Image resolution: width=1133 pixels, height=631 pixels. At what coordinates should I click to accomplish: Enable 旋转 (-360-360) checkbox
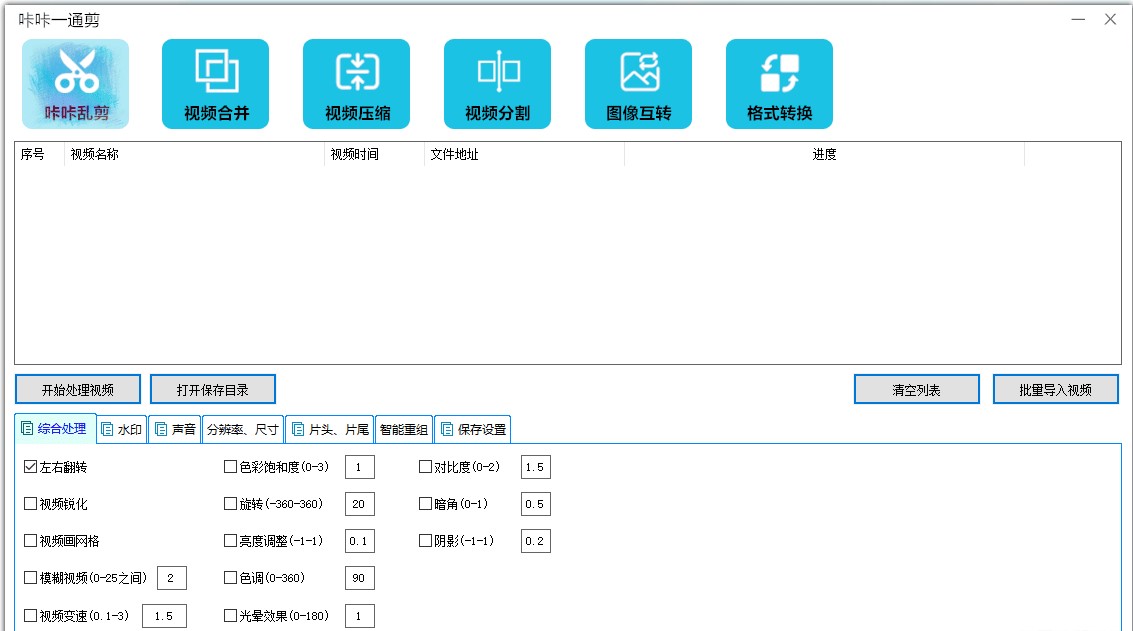click(x=231, y=504)
